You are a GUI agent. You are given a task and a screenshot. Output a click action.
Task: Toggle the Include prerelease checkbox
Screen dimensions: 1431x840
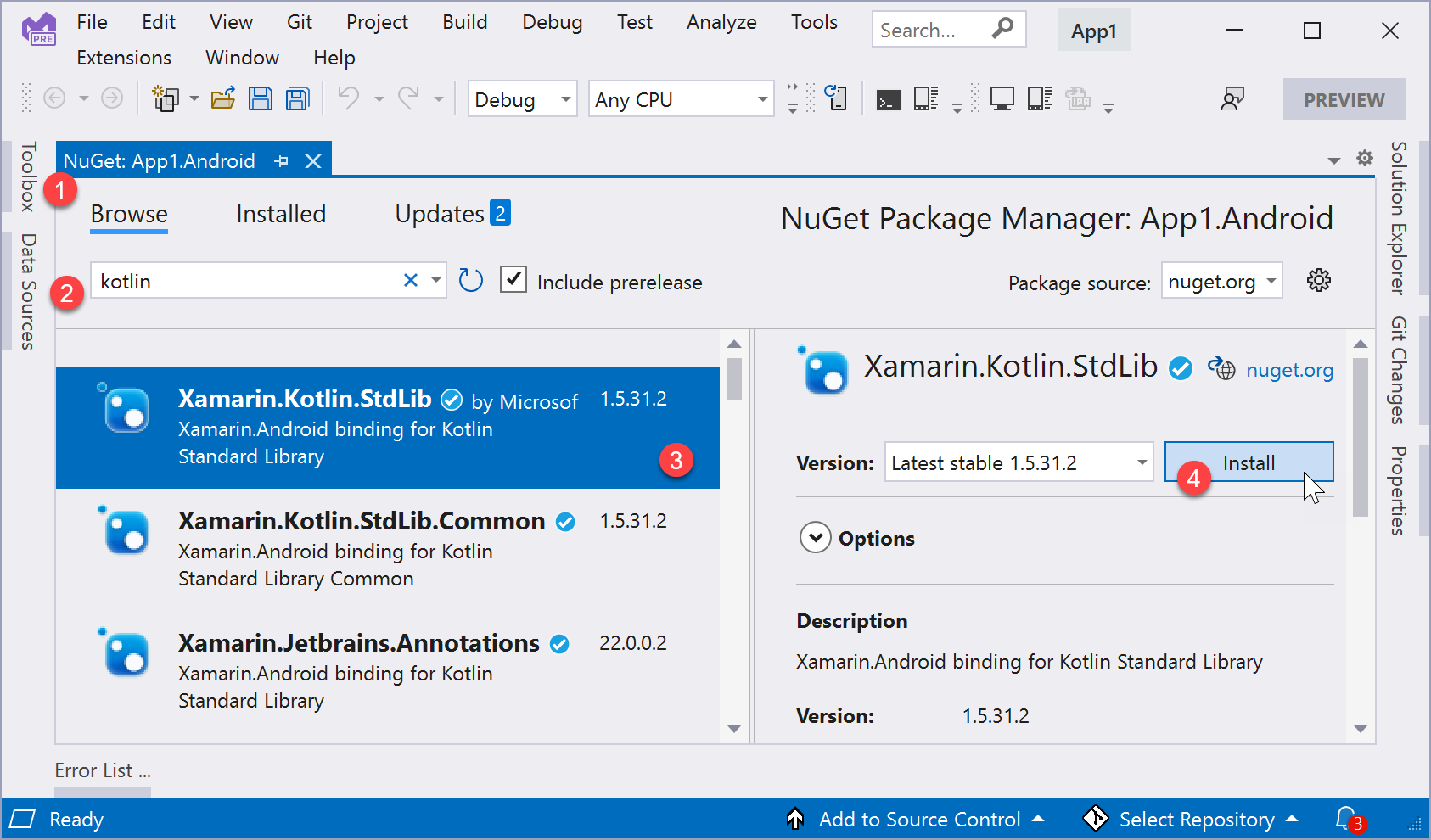tap(513, 279)
